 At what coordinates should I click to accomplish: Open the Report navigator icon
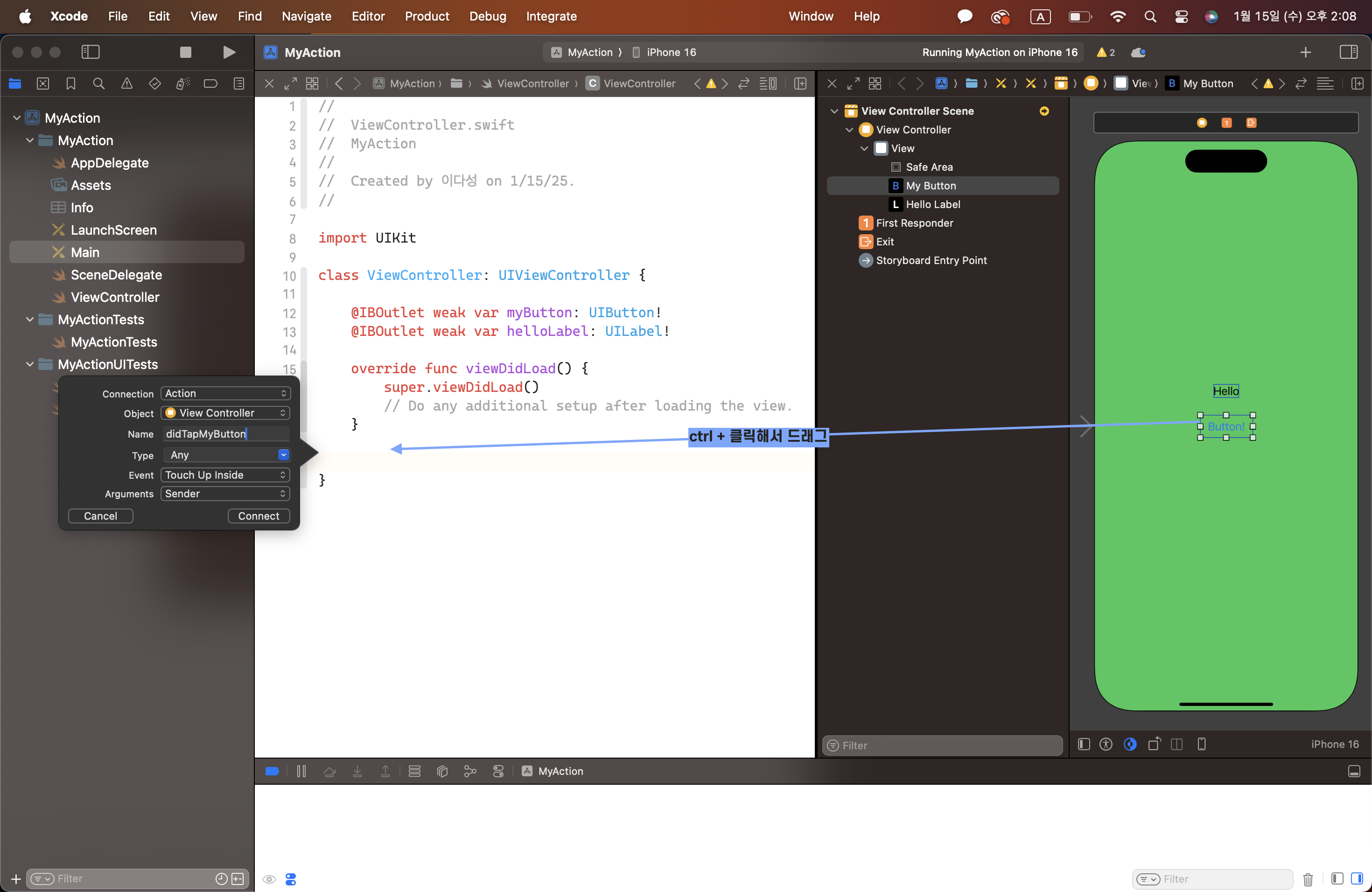pos(238,84)
